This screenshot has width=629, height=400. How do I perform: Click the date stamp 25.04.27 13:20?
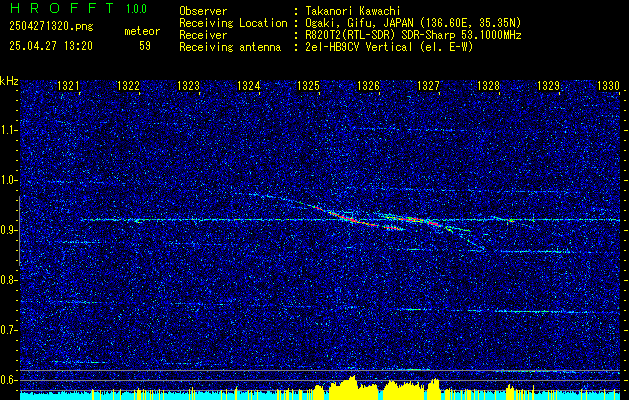[x=51, y=46]
